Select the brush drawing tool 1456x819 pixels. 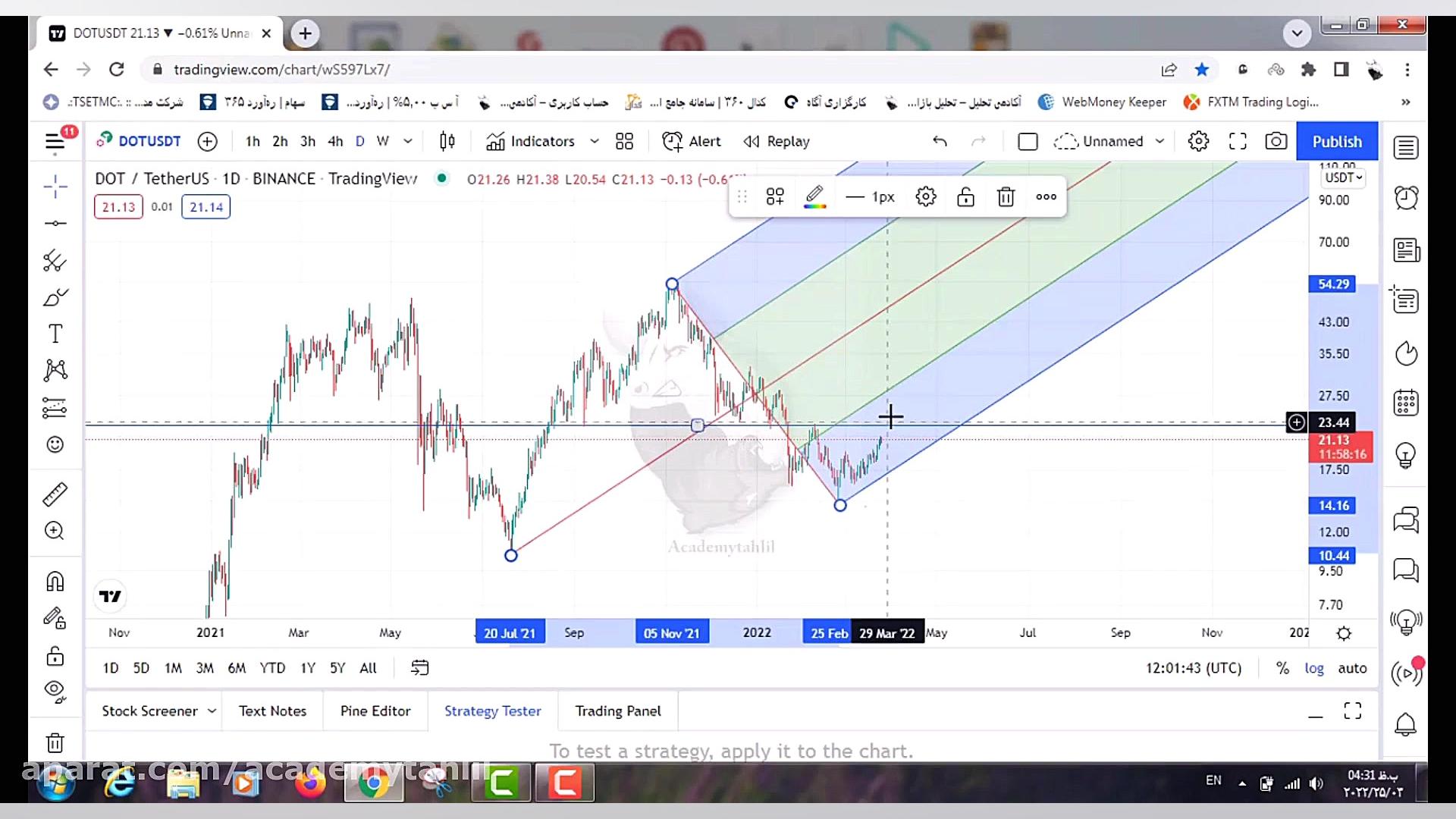click(55, 297)
